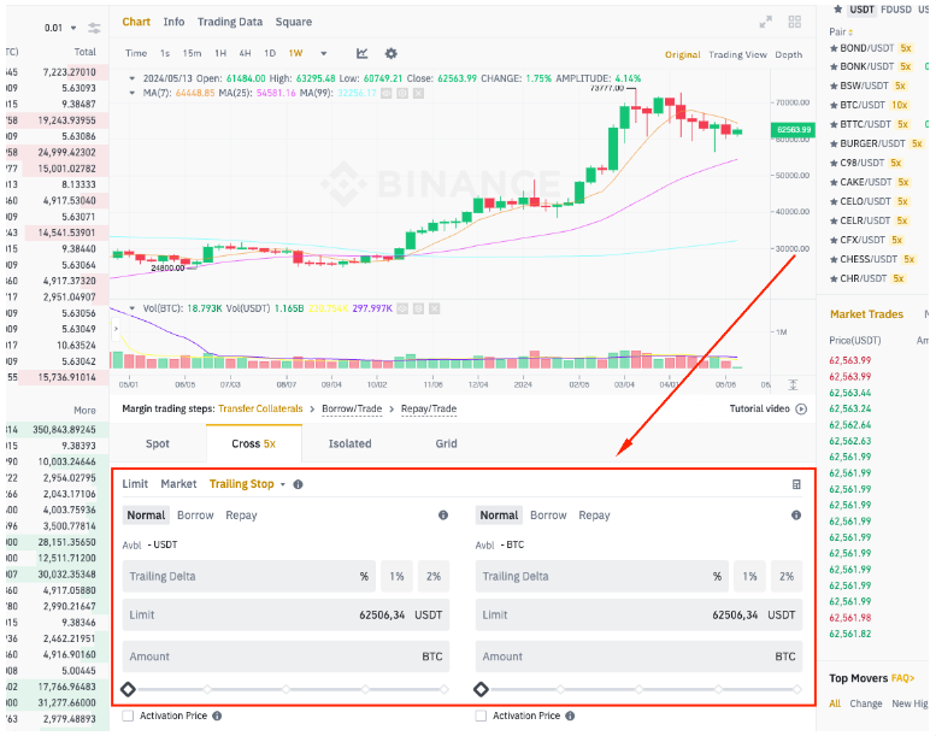Switch to the Isolated margin tab

349,443
